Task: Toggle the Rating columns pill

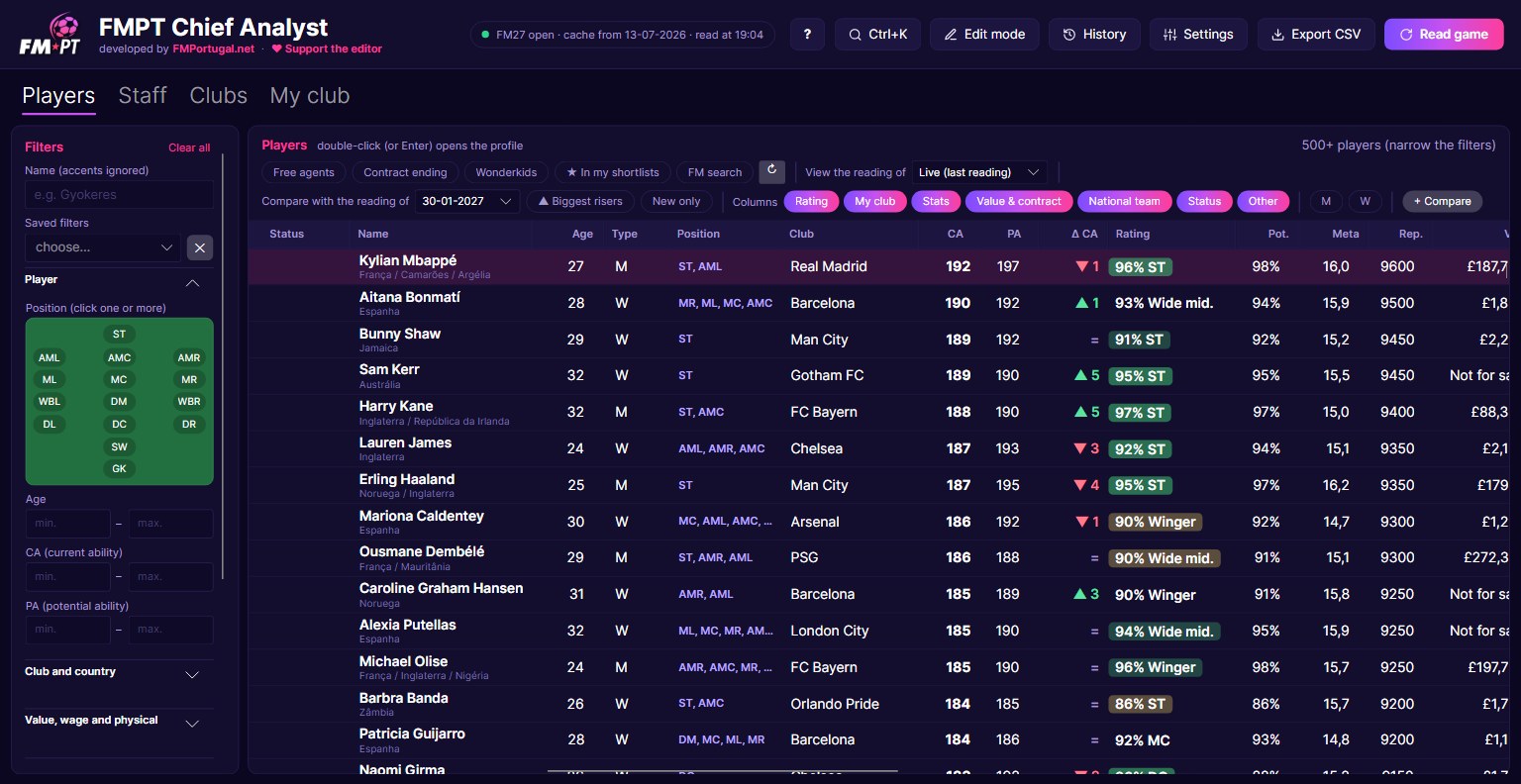Action: coord(811,201)
